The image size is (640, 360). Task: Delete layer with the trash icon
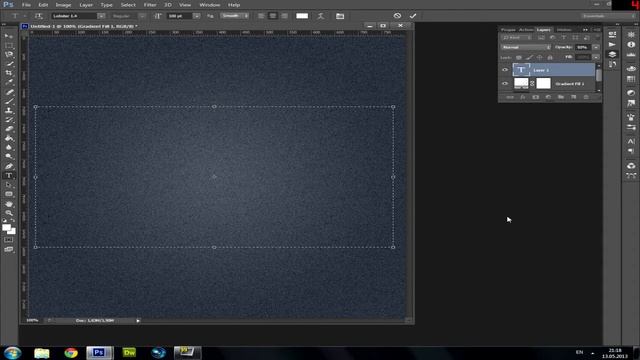[586, 97]
